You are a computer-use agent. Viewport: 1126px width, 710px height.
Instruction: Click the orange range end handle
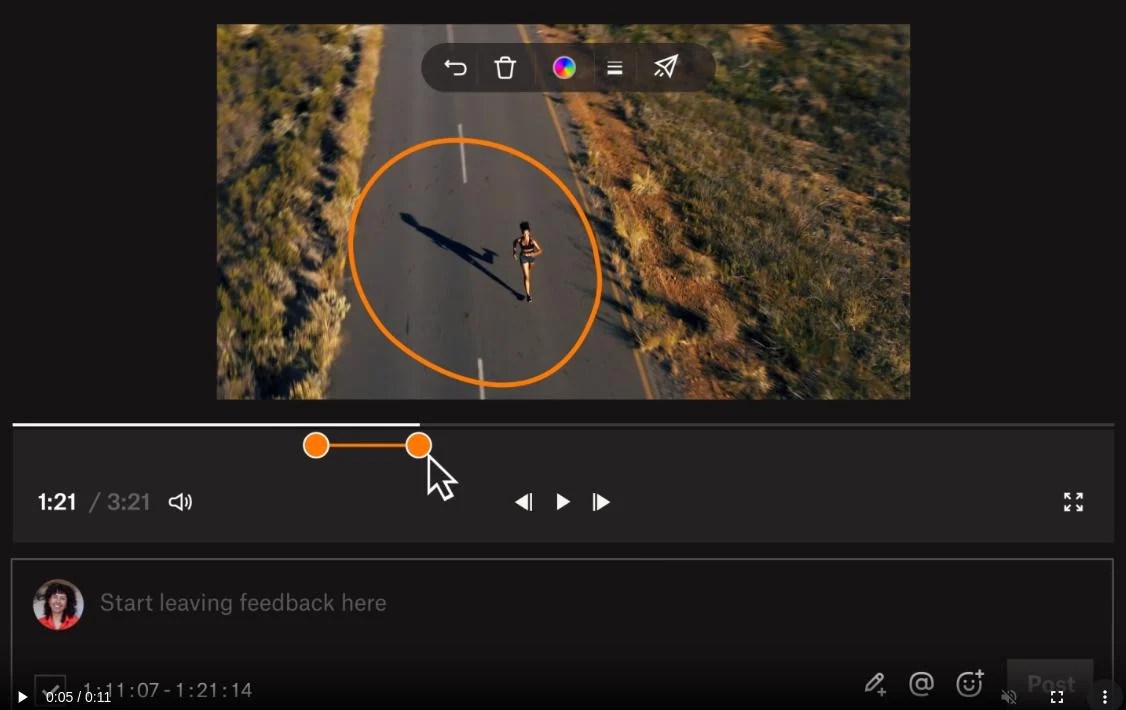pos(418,445)
